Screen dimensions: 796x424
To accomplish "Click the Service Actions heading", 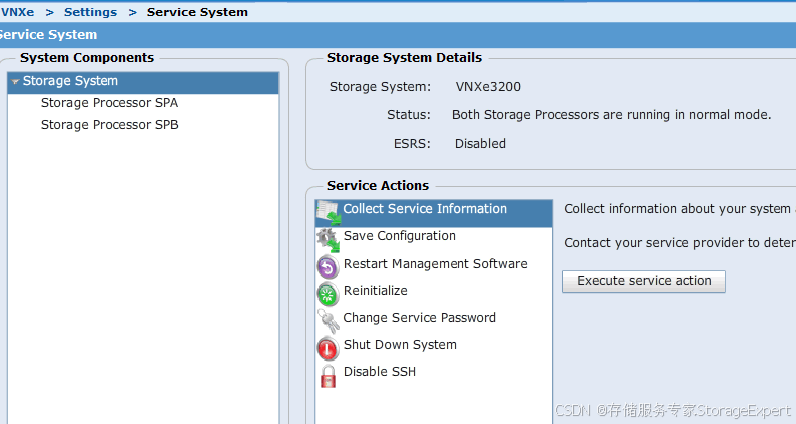I will coord(378,186).
